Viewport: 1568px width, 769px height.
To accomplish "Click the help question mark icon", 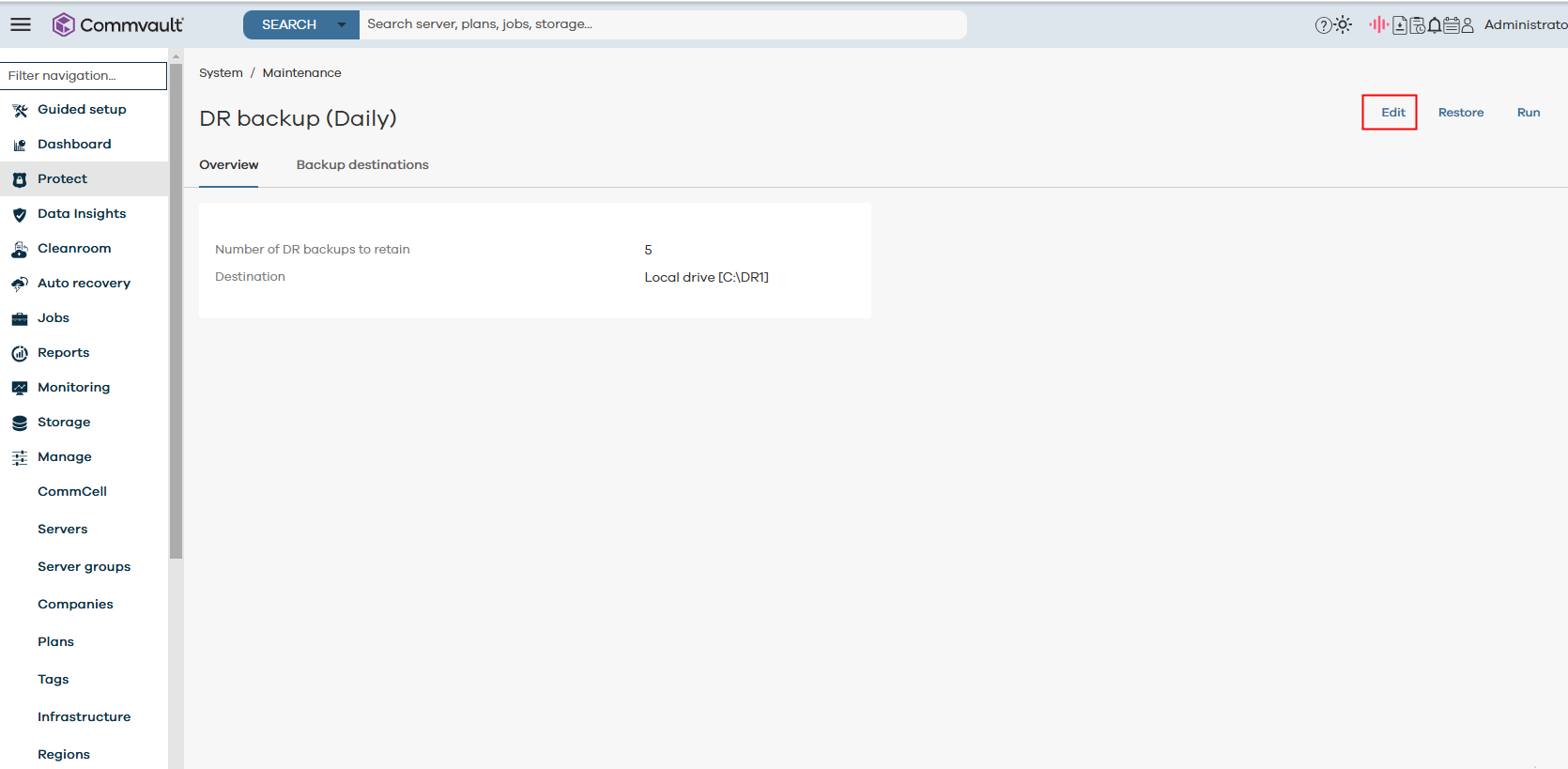I will point(1323,25).
